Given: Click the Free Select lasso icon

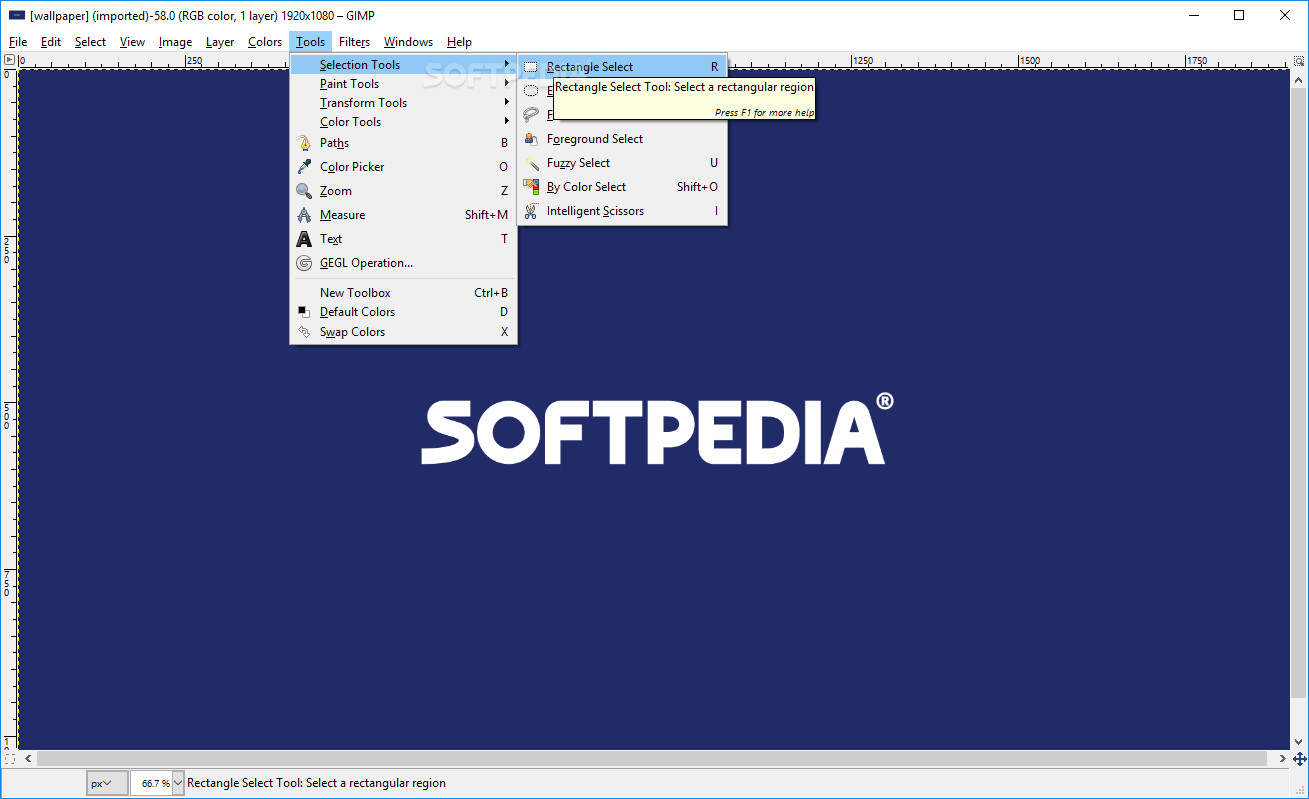Looking at the screenshot, I should pyautogui.click(x=531, y=115).
